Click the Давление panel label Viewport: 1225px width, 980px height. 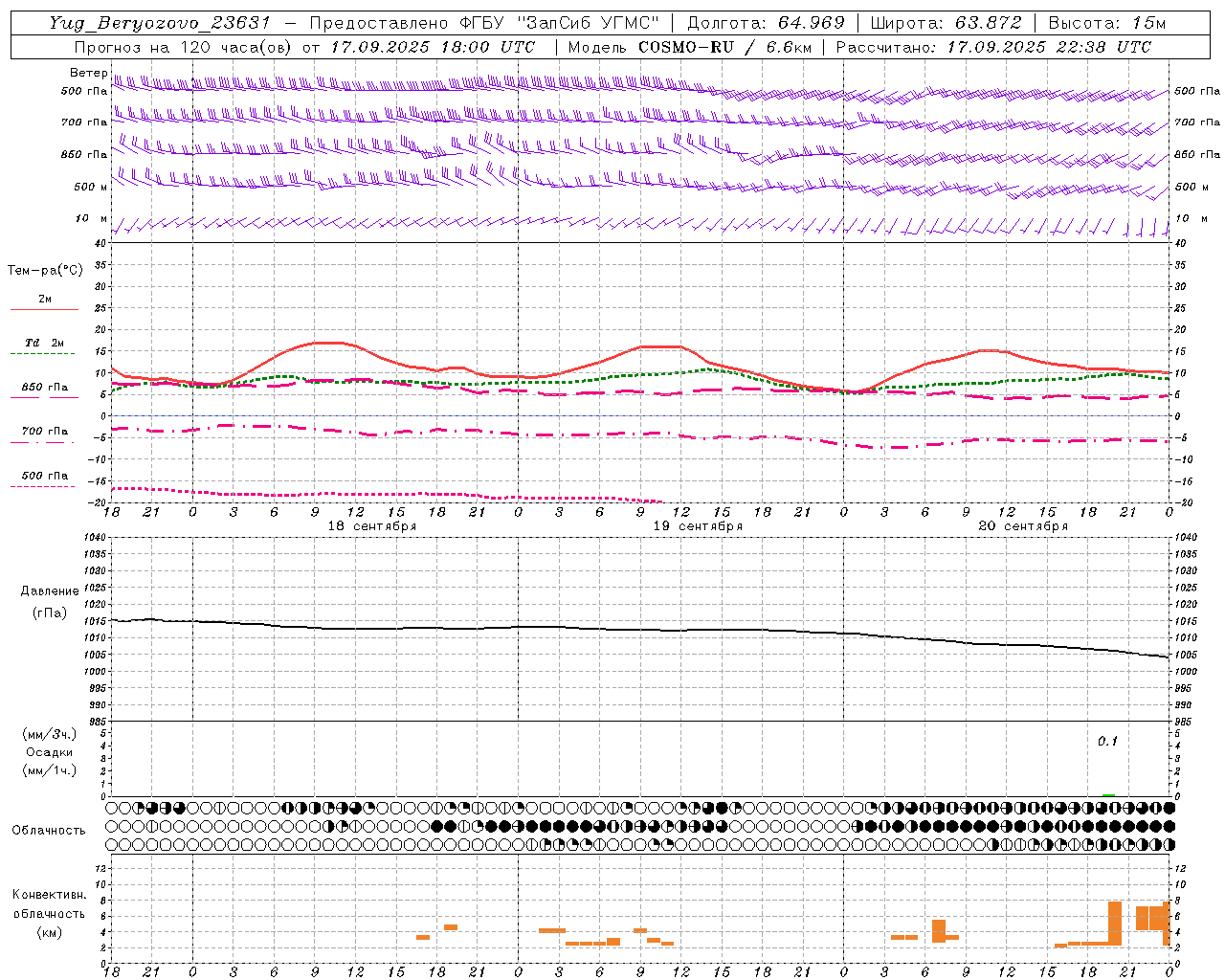point(50,591)
